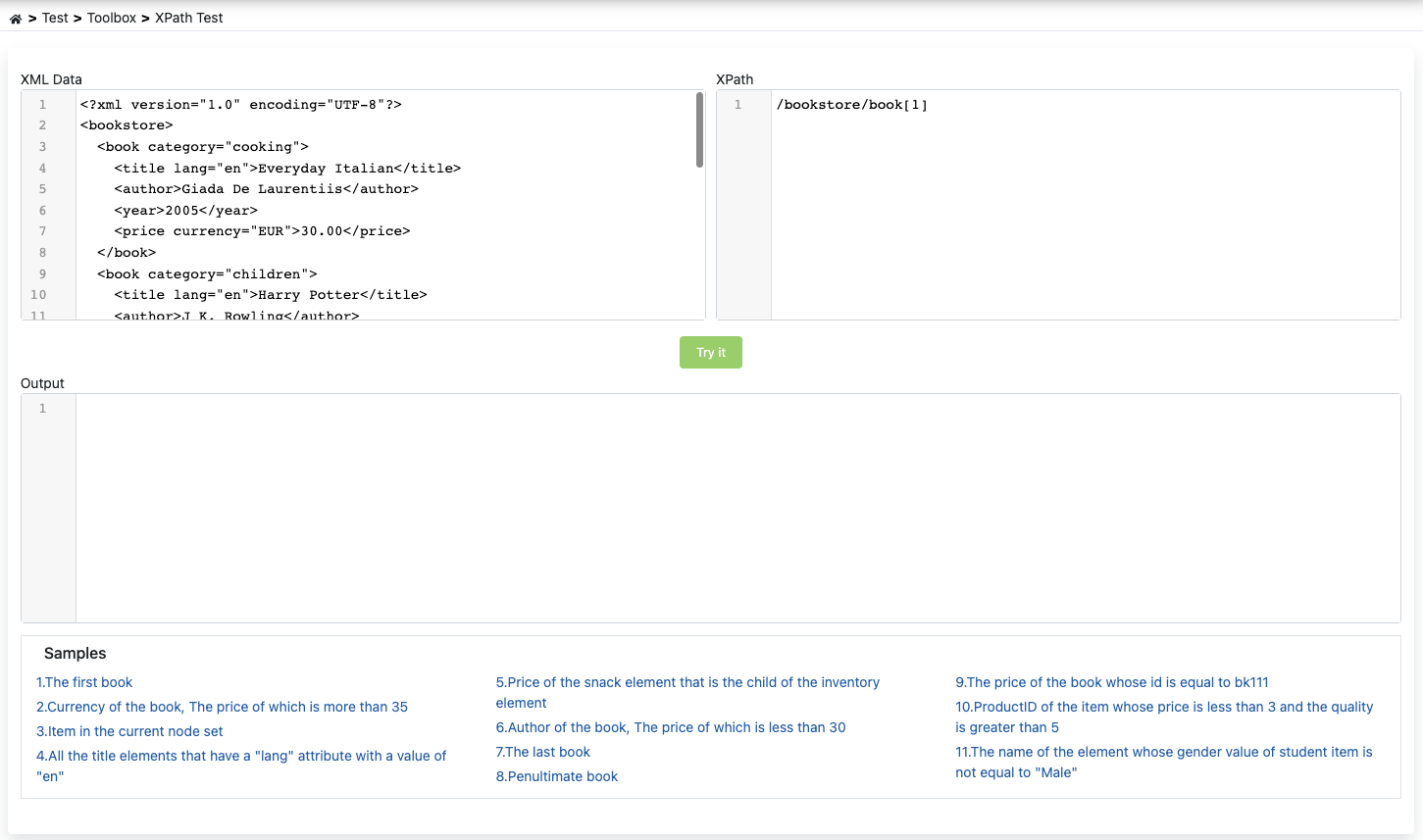Grab the XML Data vertical scrollbar
1423x840 pixels.
coord(699,130)
